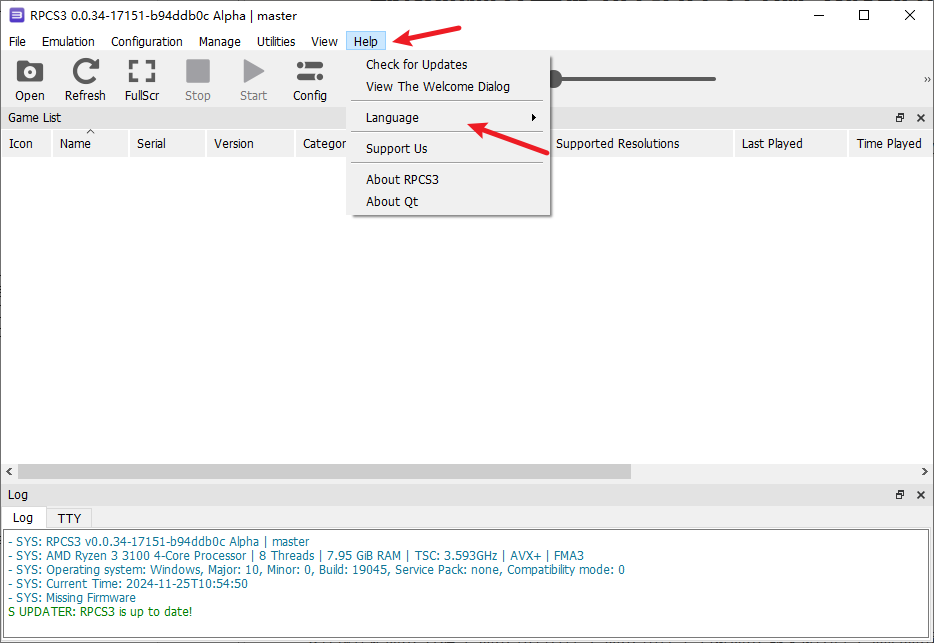Screen dimensions: 934x643
Task: Click the Support Us menu entry
Action: click(x=396, y=149)
